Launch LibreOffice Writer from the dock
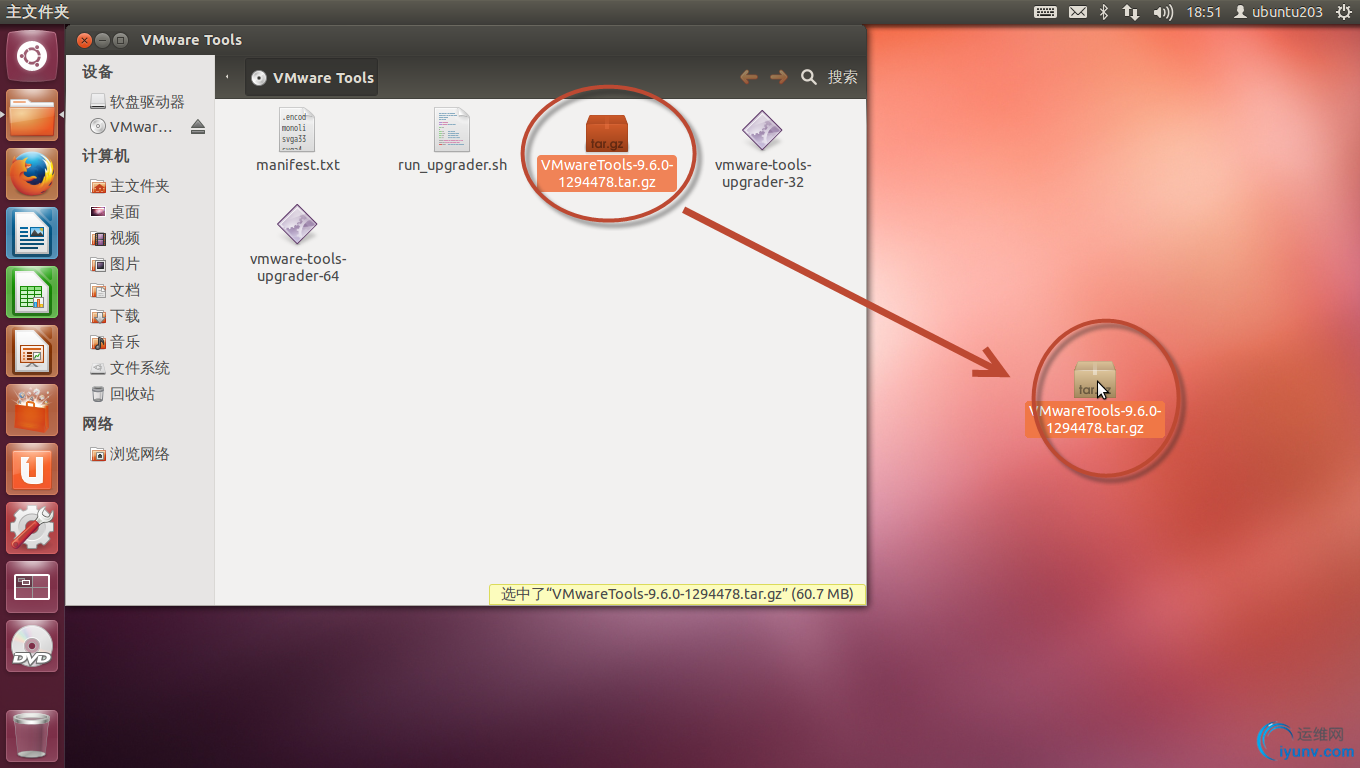This screenshot has width=1360, height=768. (32, 233)
